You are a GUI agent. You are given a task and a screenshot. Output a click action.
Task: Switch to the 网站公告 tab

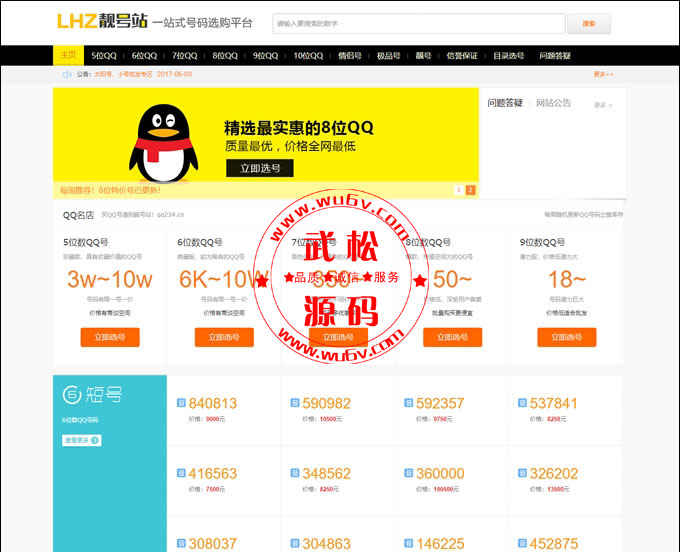click(553, 103)
